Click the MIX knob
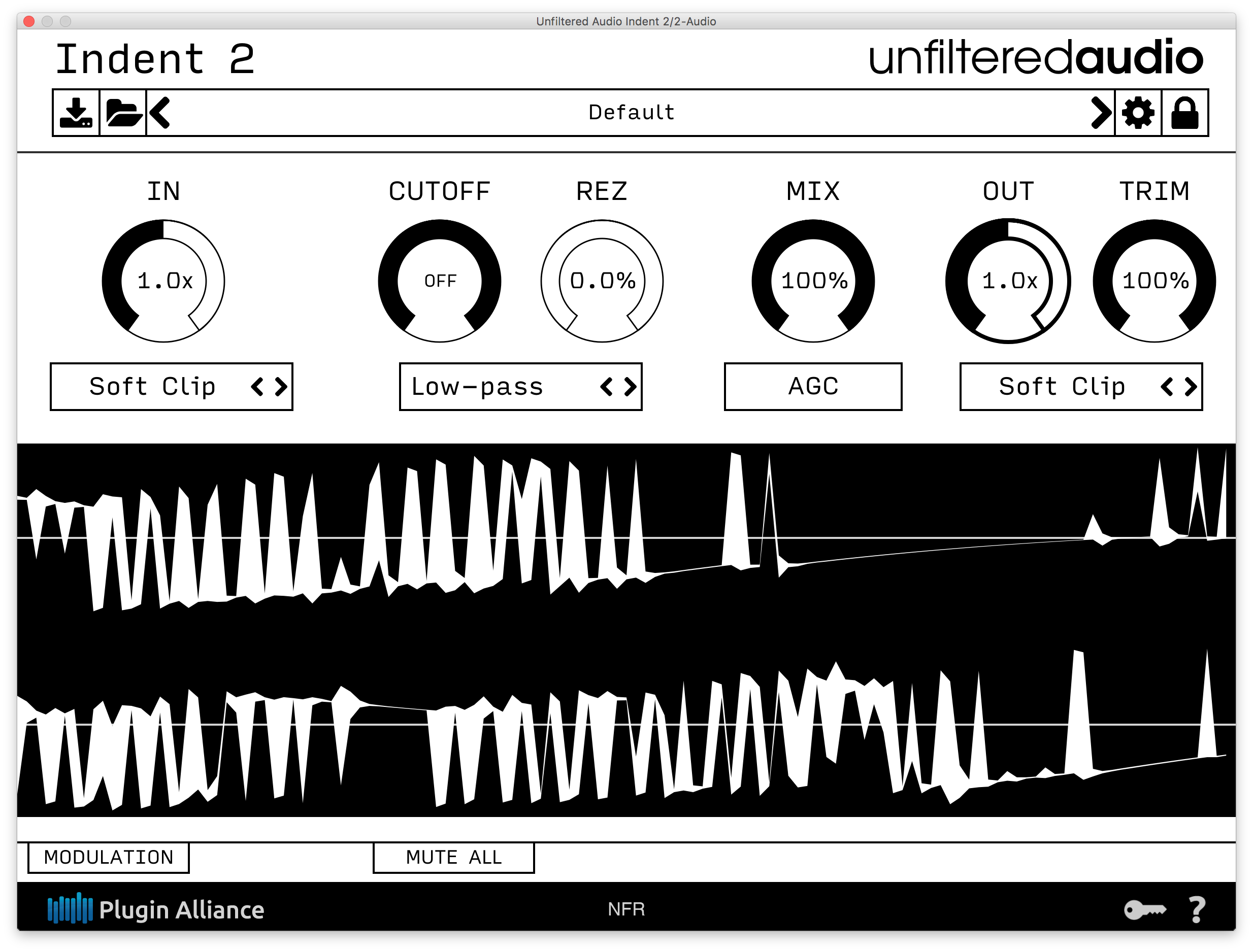Viewport: 1253px width, 952px height. 813,281
